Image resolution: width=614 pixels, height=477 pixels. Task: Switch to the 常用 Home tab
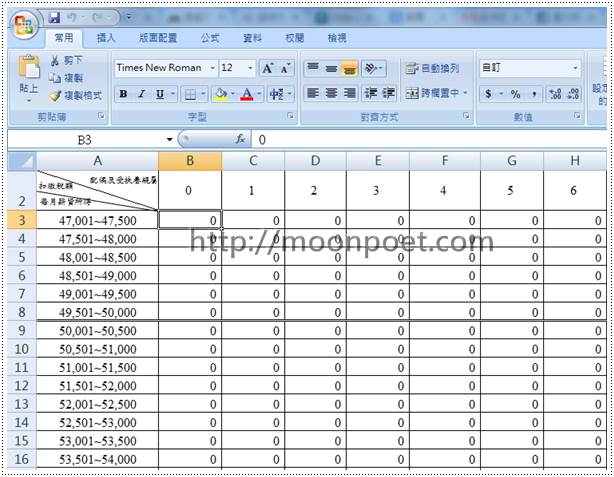click(64, 38)
